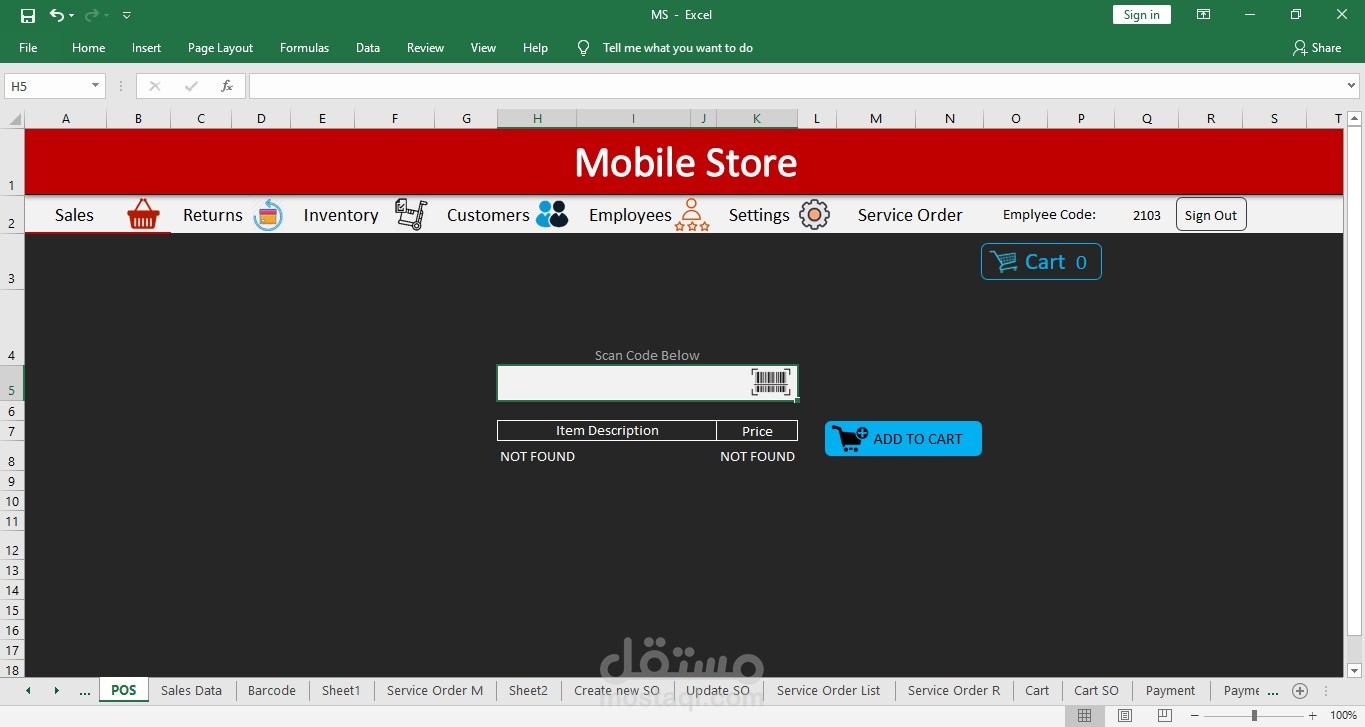Click the barcode icon in the scan field
The width and height of the screenshot is (1365, 727).
point(770,382)
